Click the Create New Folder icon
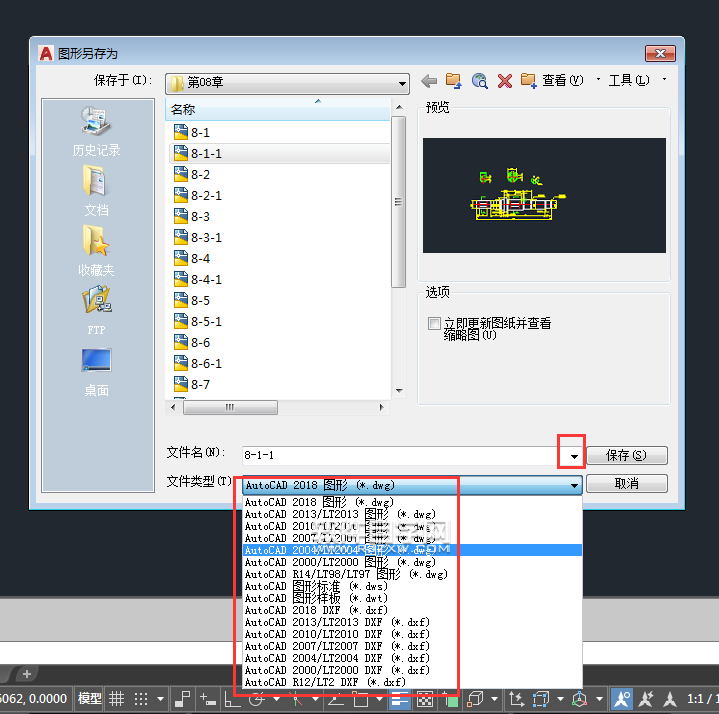The image size is (719, 714). pyautogui.click(x=528, y=81)
